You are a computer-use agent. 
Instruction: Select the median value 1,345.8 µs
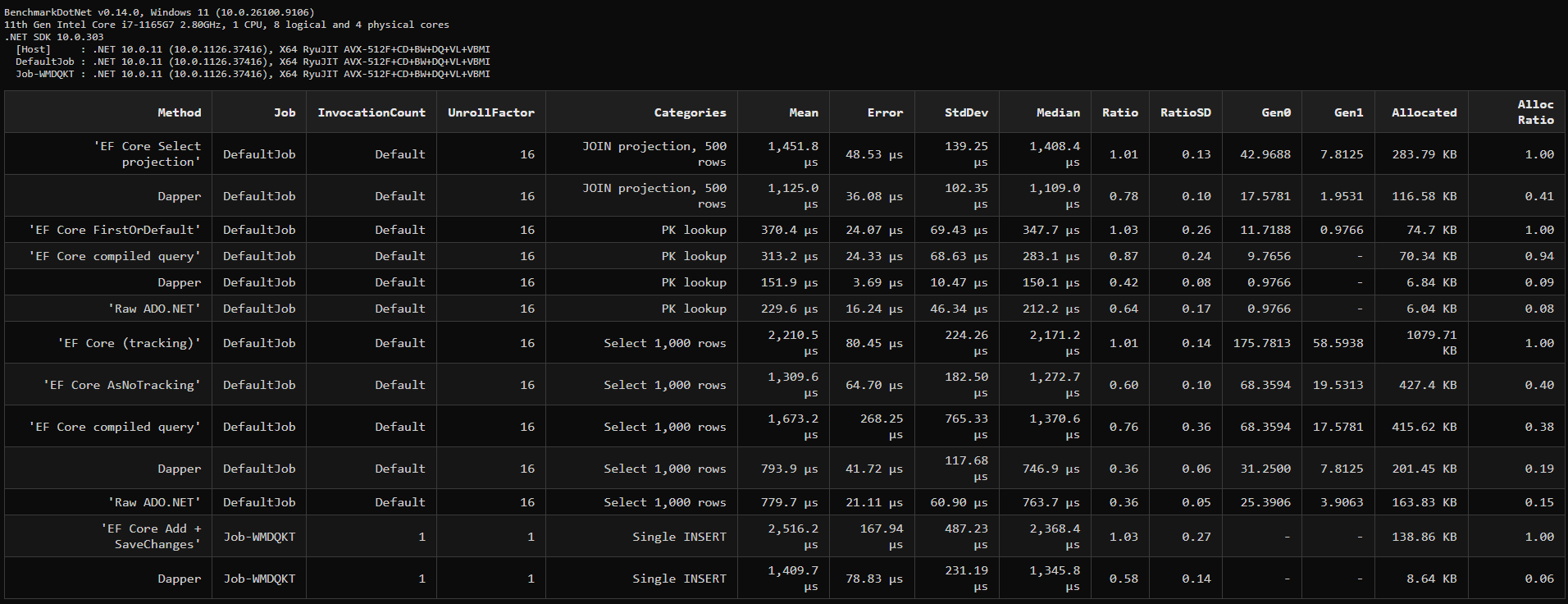point(1055,579)
